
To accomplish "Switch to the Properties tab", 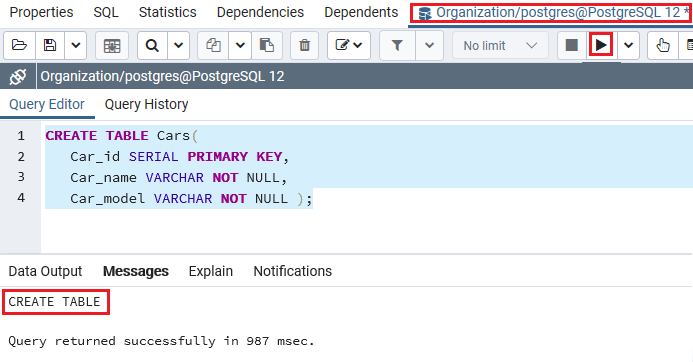I will point(42,12).
